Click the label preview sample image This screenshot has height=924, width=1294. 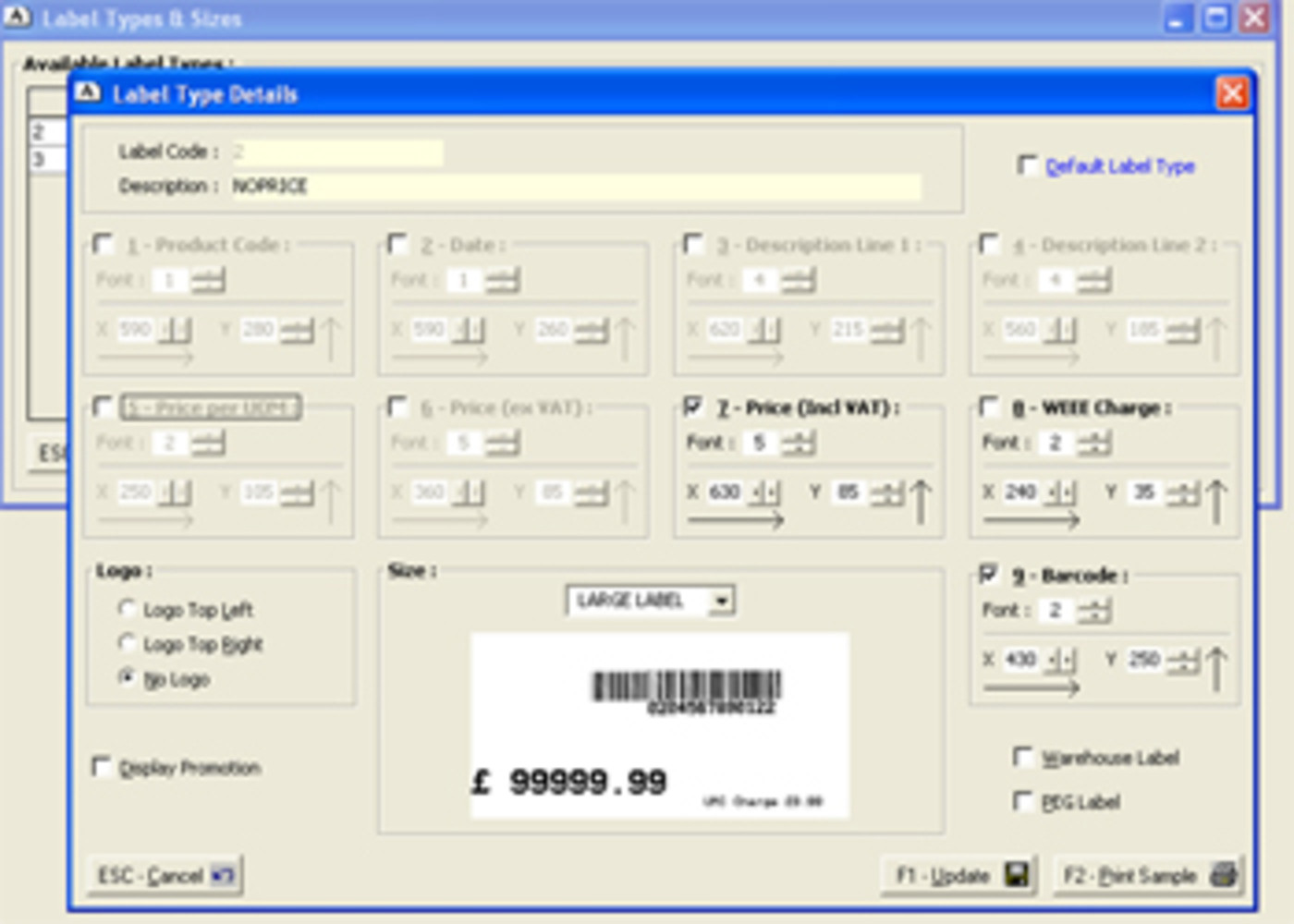660,725
